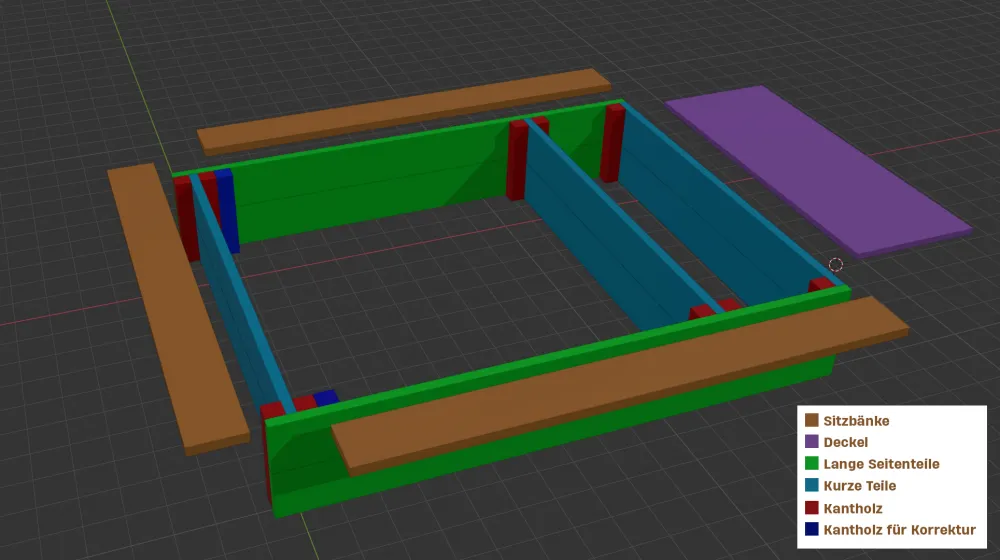Select the 'Sitzbänke' legend label
The height and width of the screenshot is (560, 1000).
tap(856, 421)
